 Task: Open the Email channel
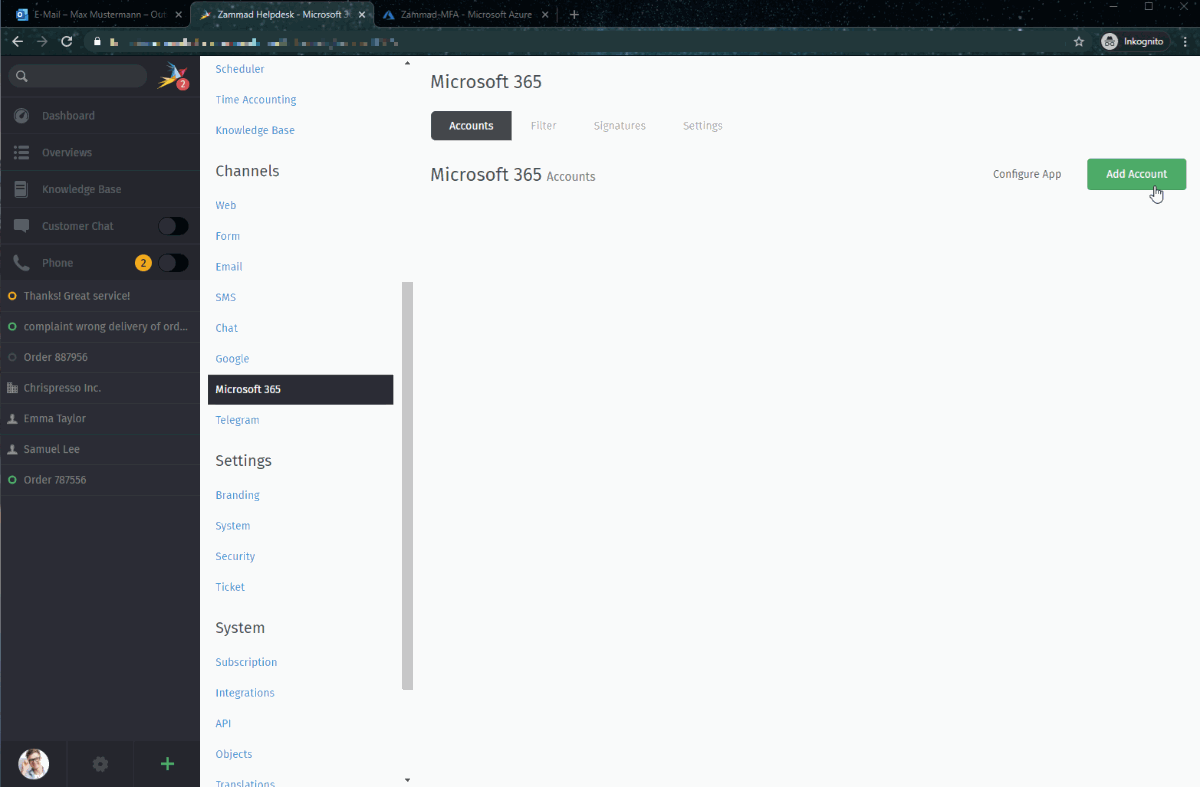click(229, 267)
